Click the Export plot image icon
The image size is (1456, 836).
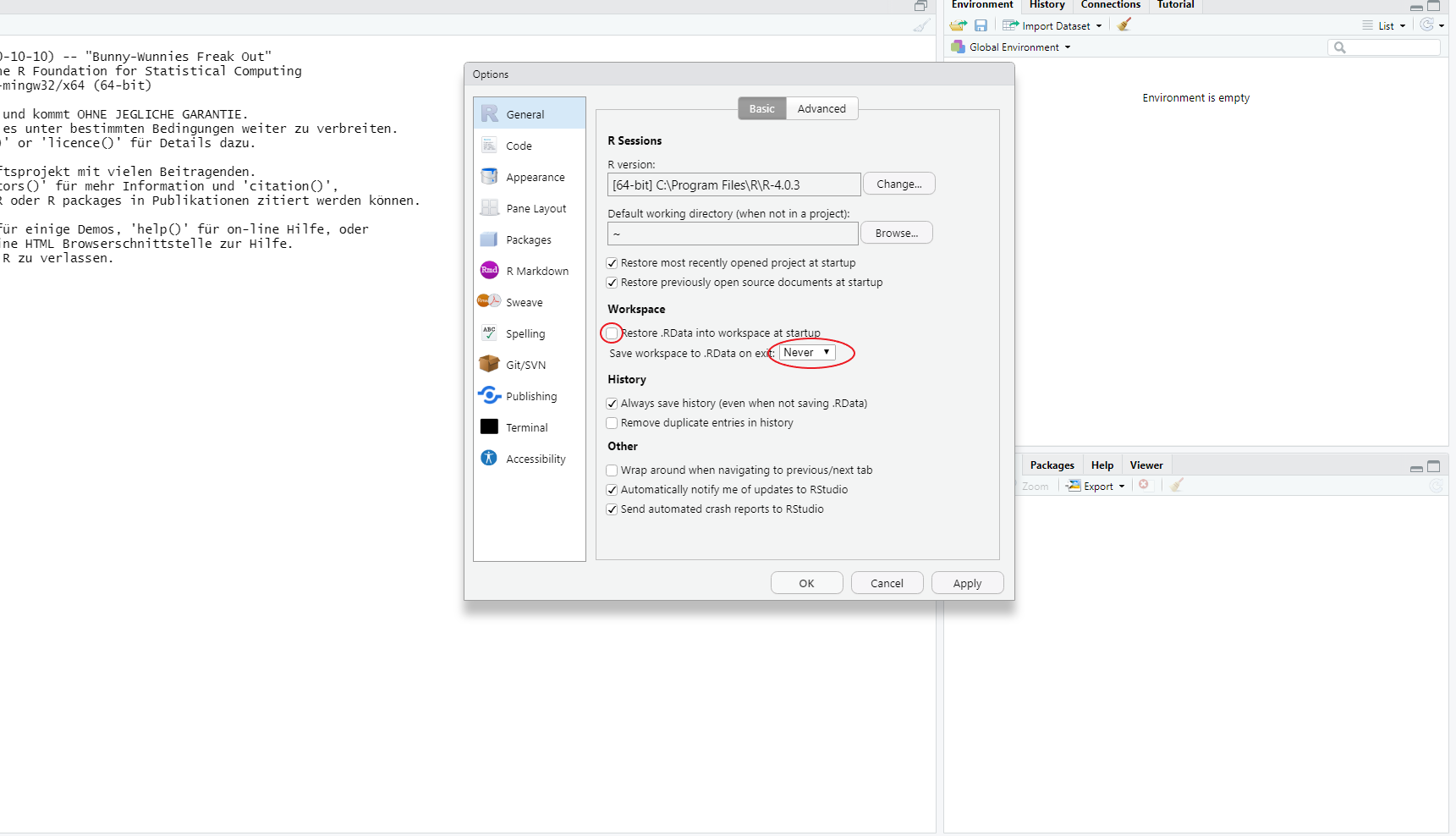click(x=1074, y=486)
